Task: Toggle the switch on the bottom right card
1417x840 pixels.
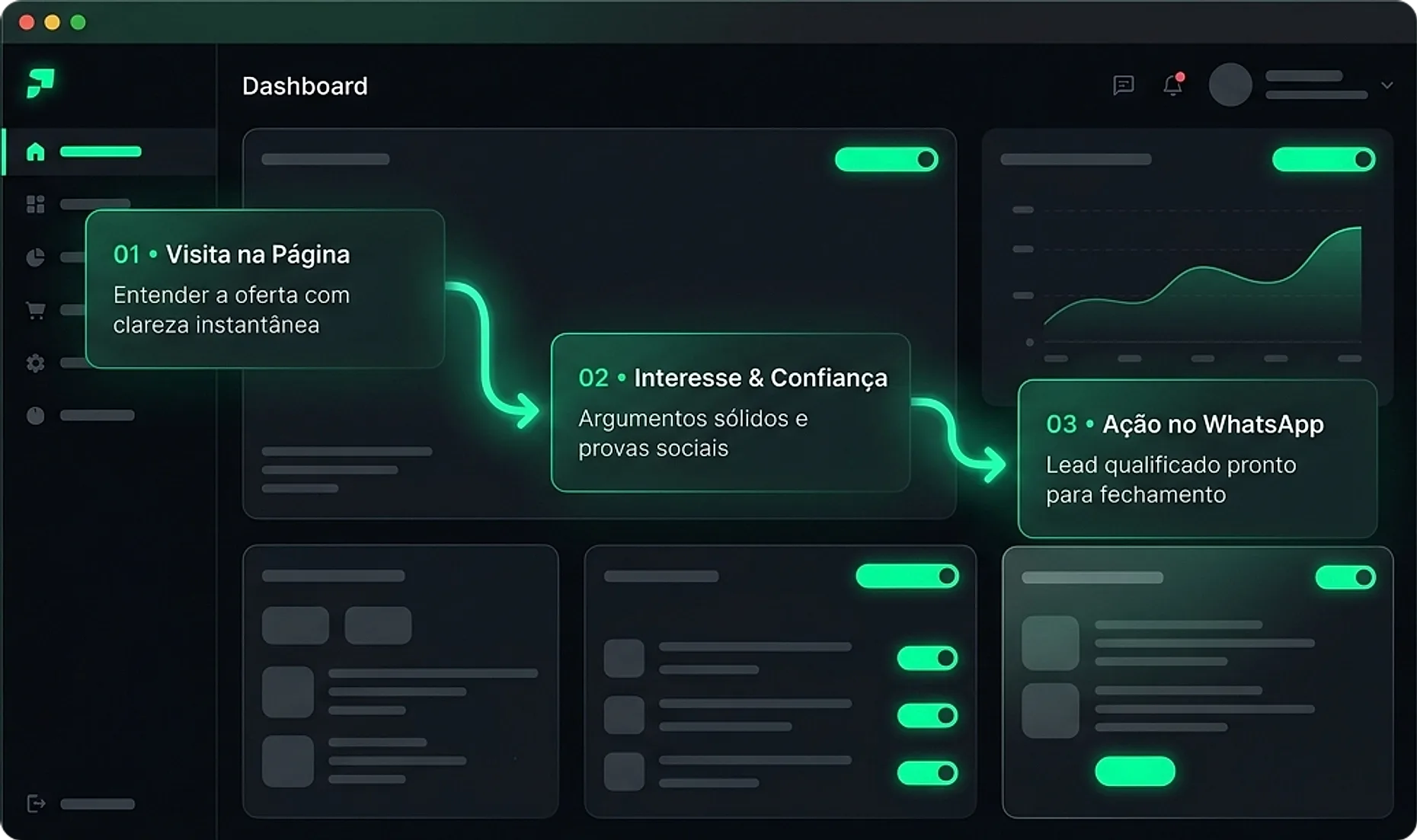Action: coord(1345,577)
